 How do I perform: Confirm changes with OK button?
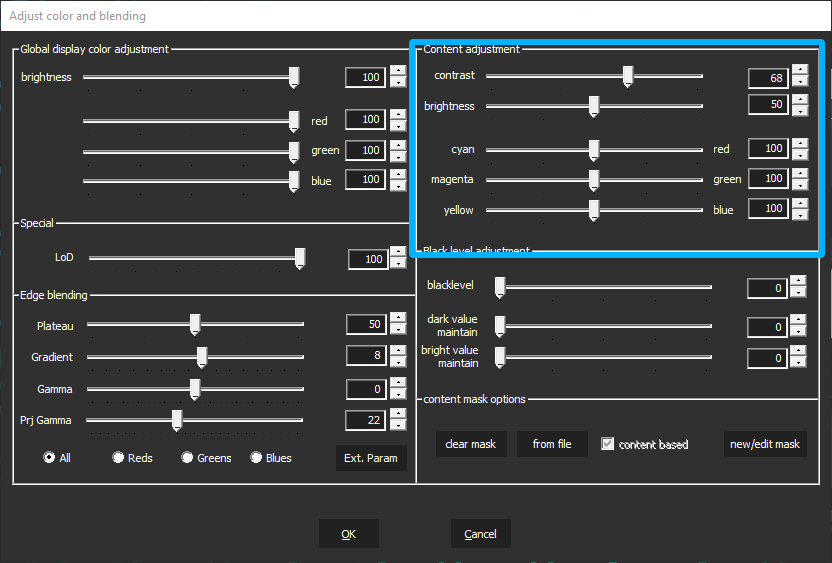click(x=348, y=534)
